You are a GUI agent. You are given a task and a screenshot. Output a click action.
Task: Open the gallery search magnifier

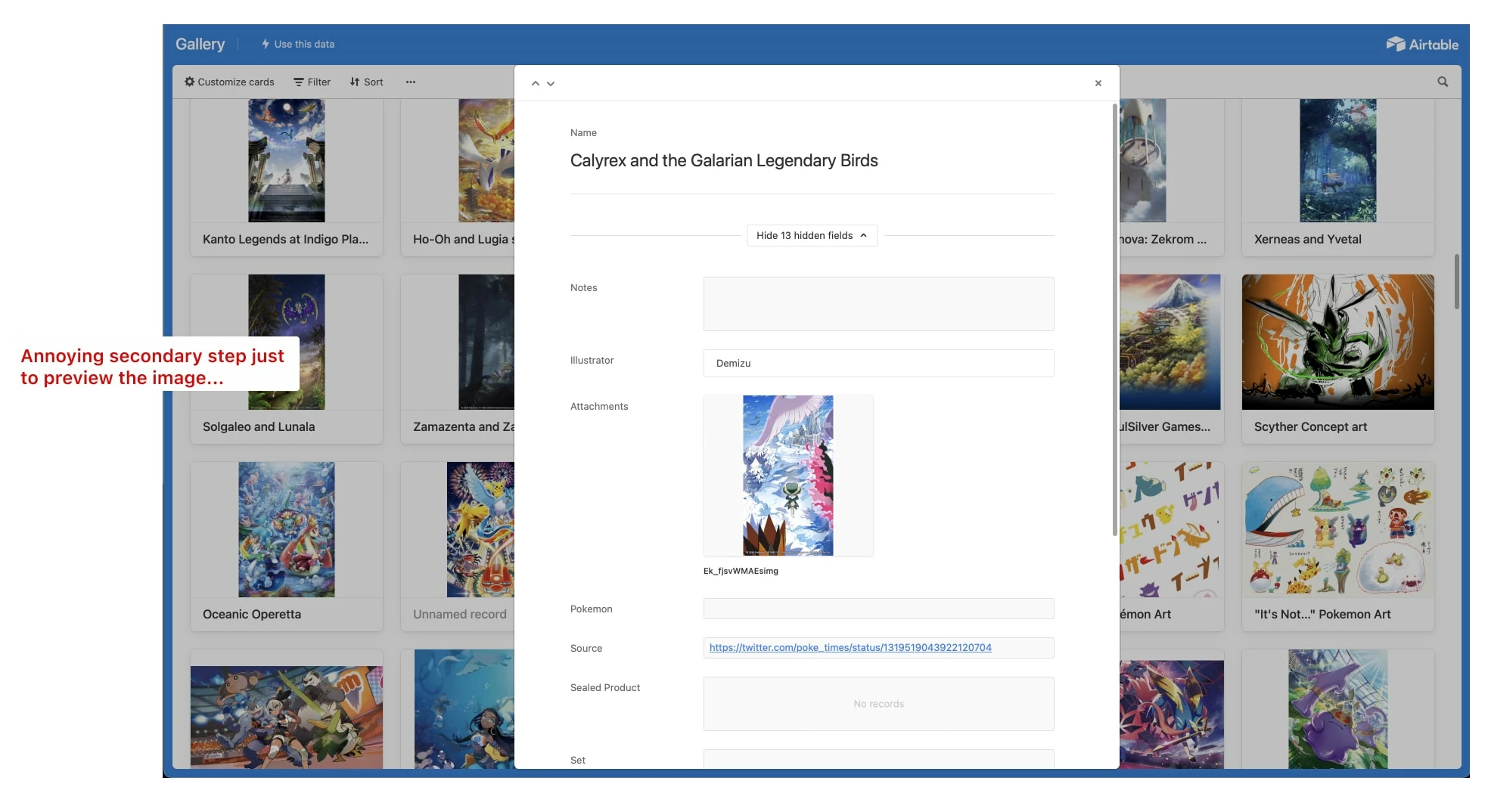pos(1443,82)
